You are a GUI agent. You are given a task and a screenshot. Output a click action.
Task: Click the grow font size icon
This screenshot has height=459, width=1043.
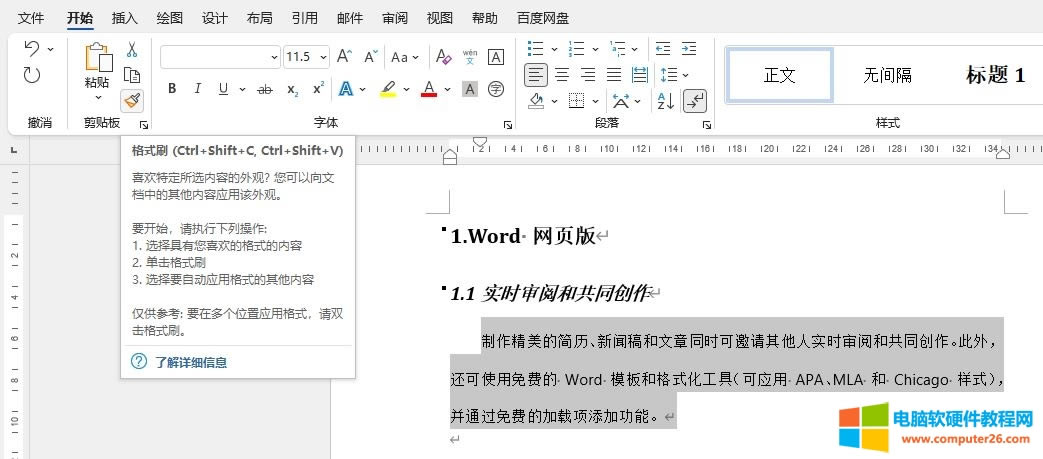(344, 57)
